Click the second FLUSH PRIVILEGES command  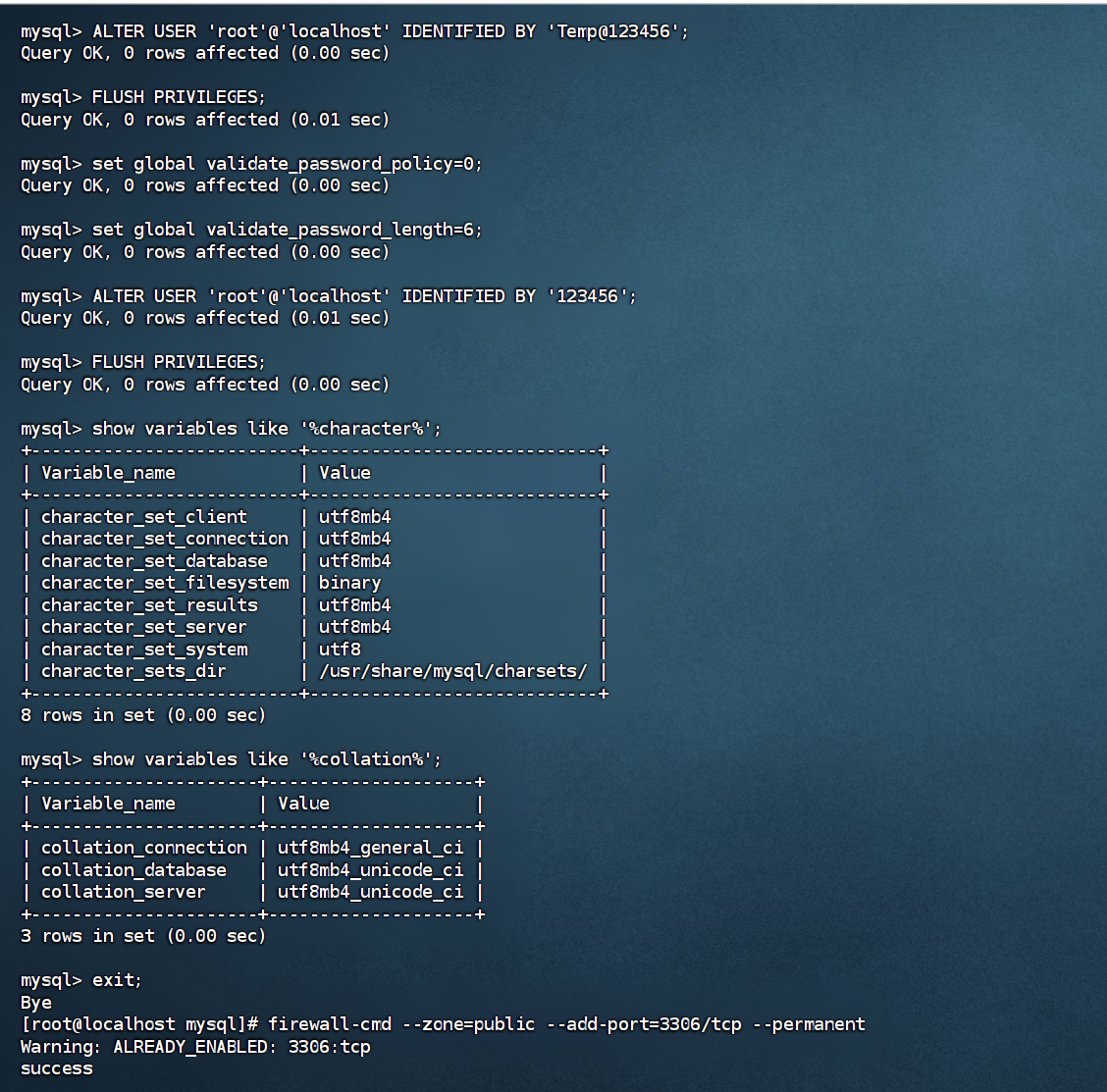[x=179, y=363]
